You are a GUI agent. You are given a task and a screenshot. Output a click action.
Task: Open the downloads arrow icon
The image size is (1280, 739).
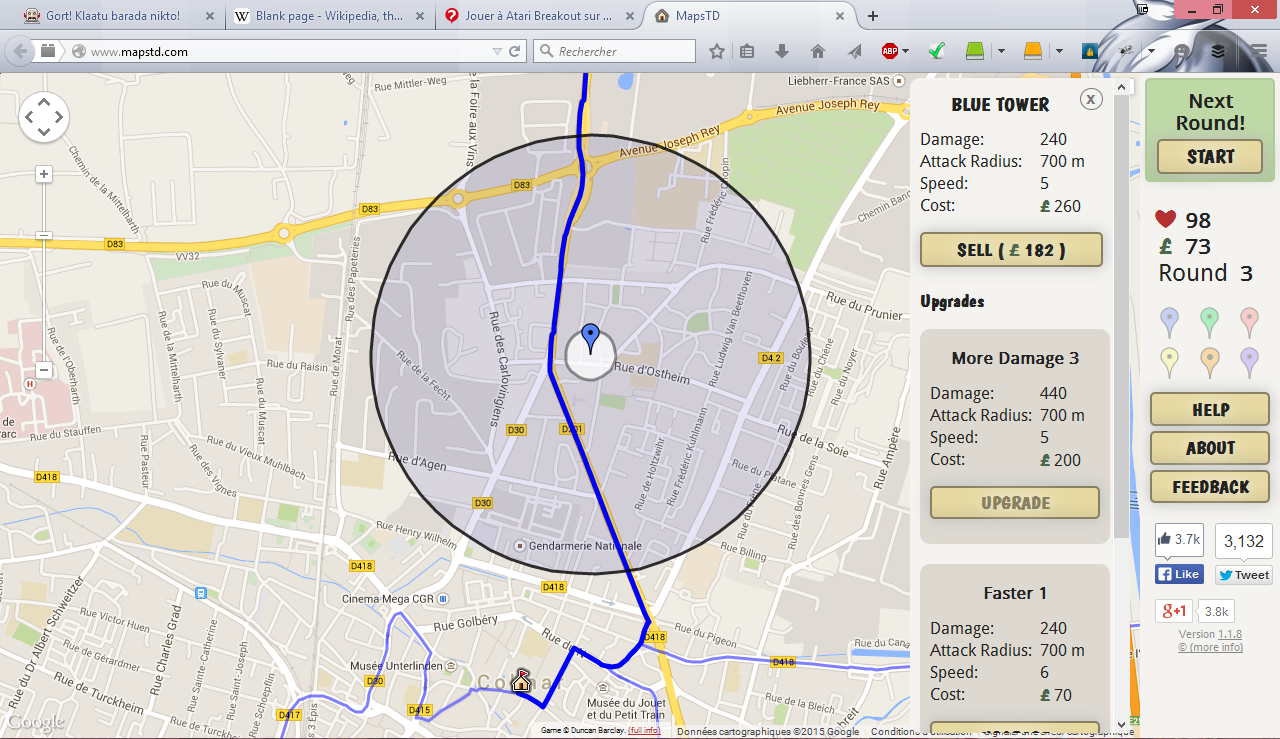[x=782, y=51]
